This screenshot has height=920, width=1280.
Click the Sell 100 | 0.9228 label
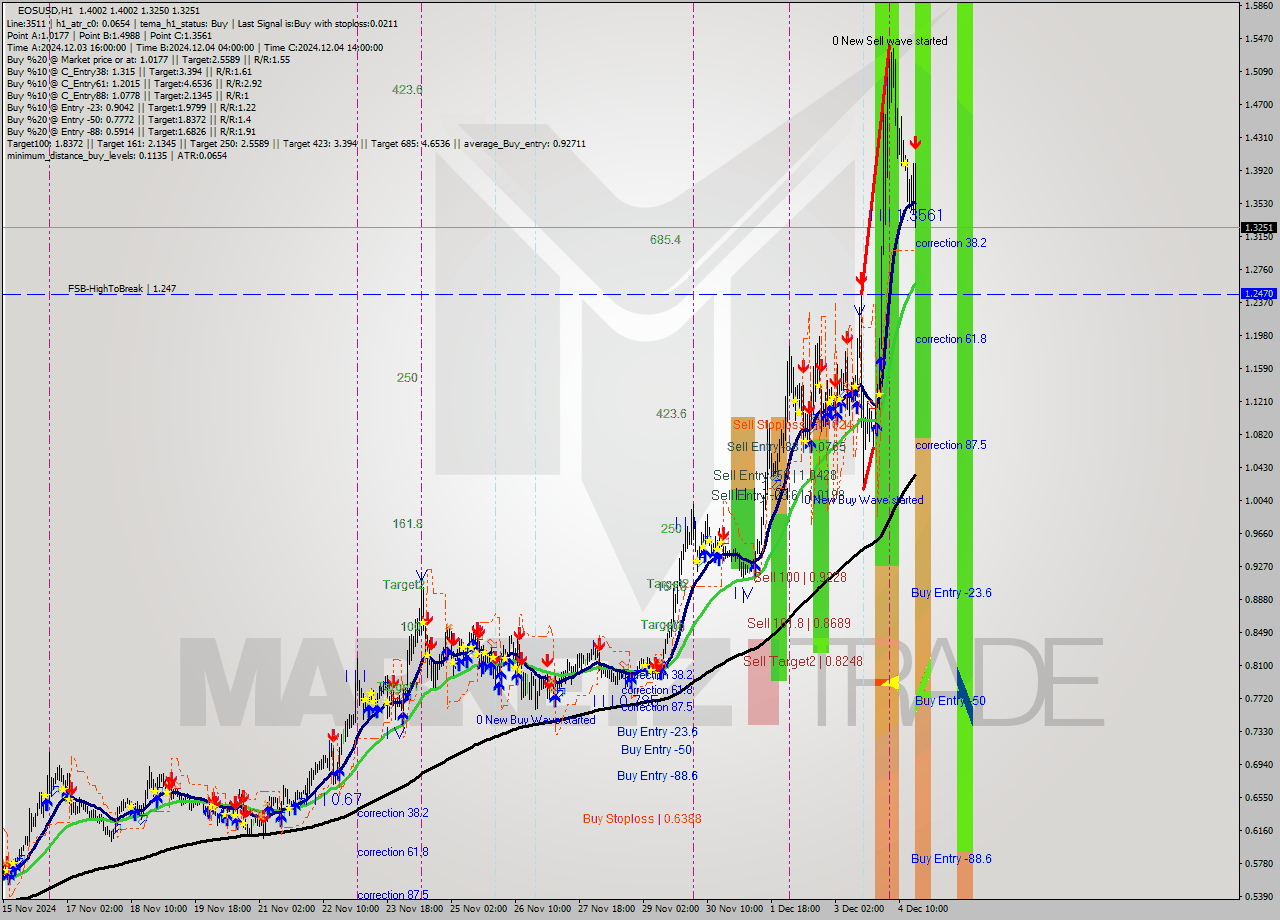[x=800, y=578]
